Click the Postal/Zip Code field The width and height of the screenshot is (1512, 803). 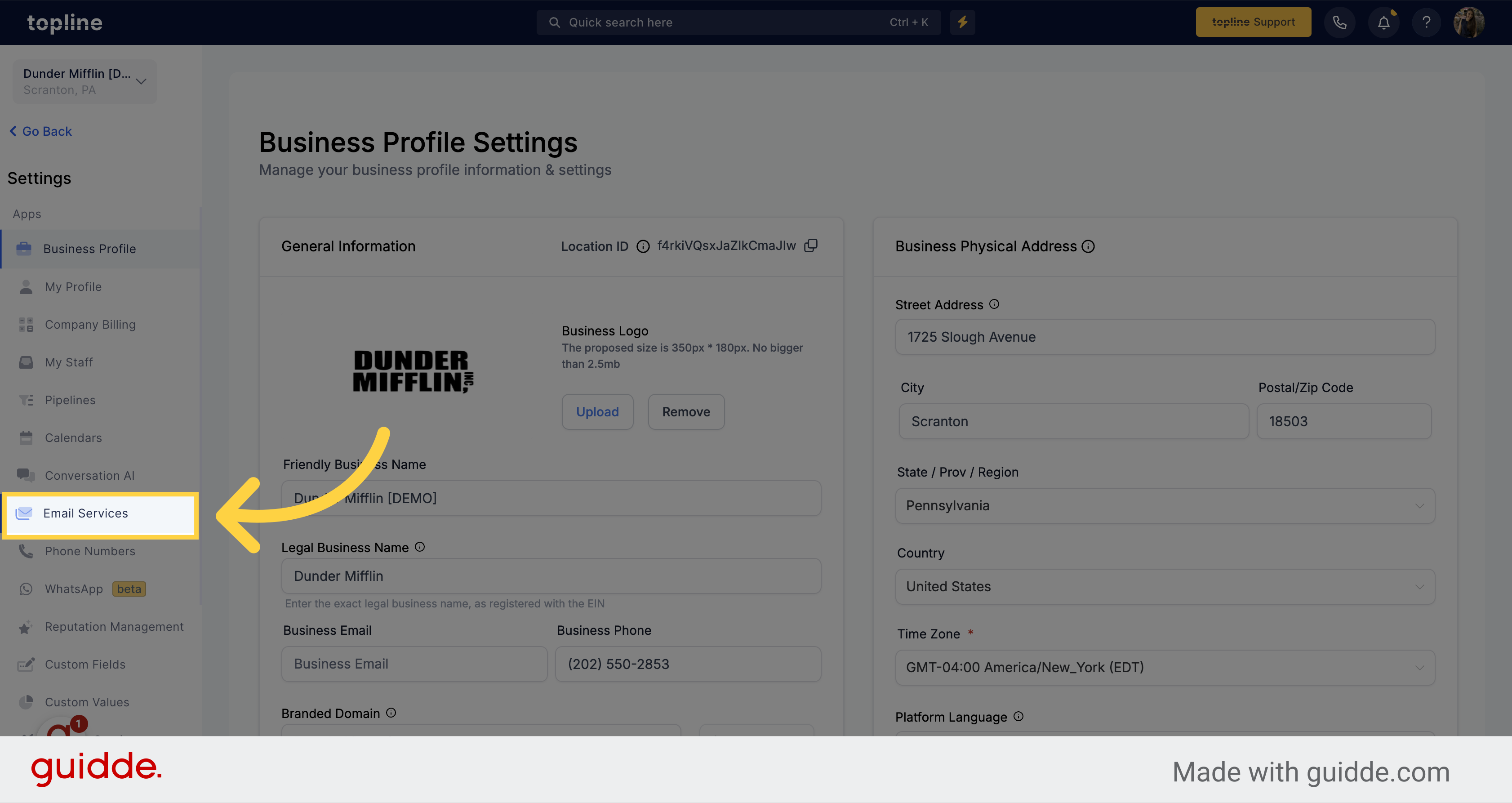(1343, 421)
